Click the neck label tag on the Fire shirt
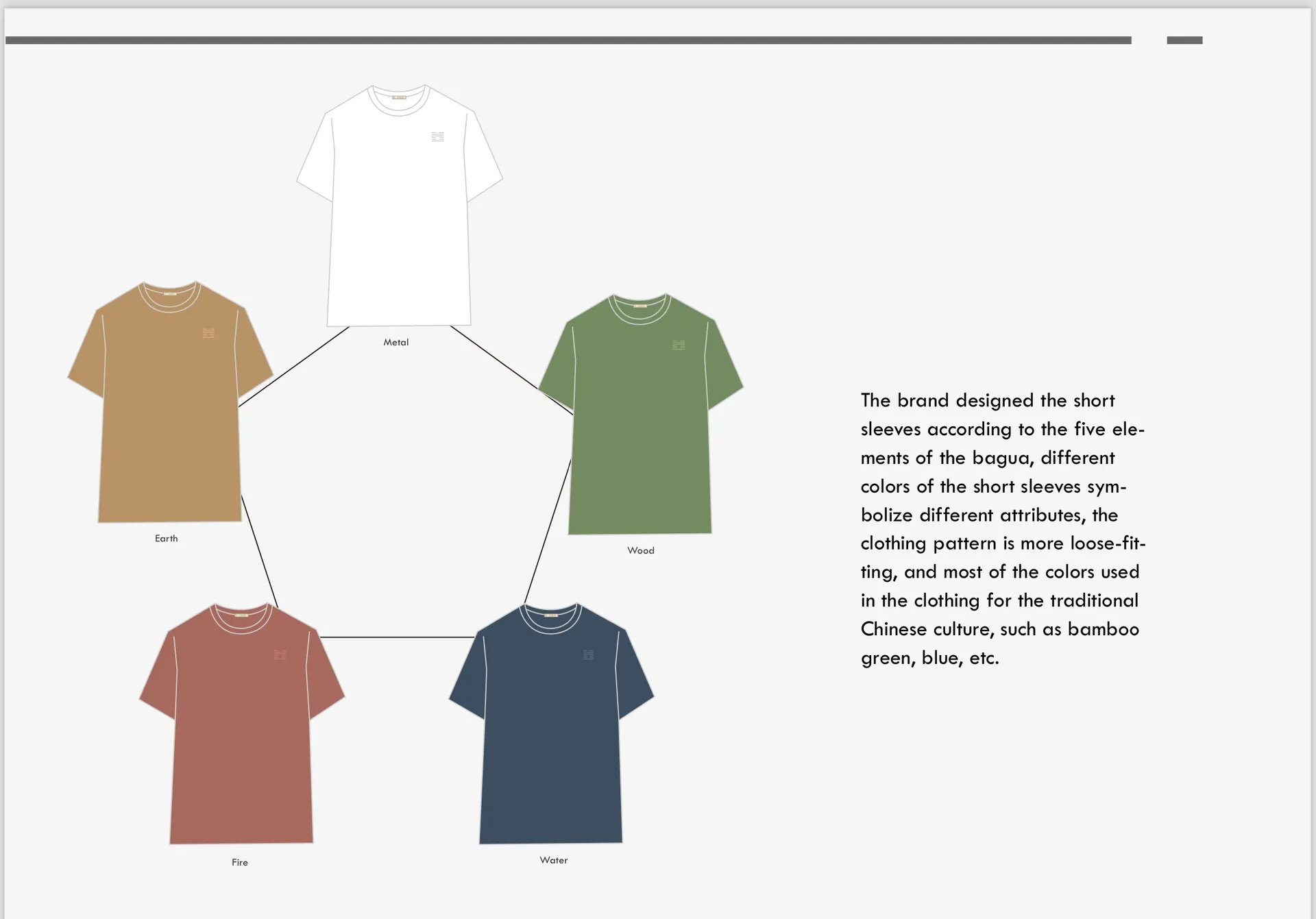 click(x=241, y=615)
